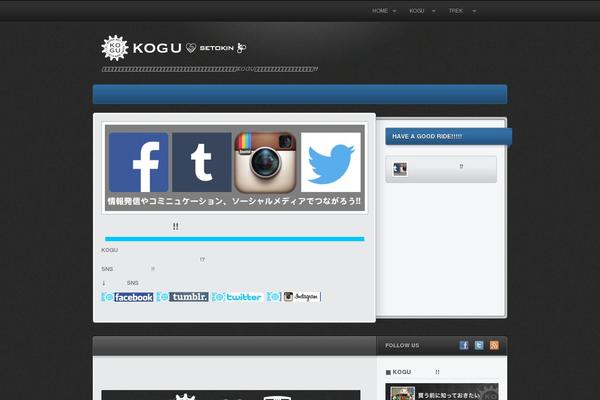Click the SETOKIN logo text

216,48
